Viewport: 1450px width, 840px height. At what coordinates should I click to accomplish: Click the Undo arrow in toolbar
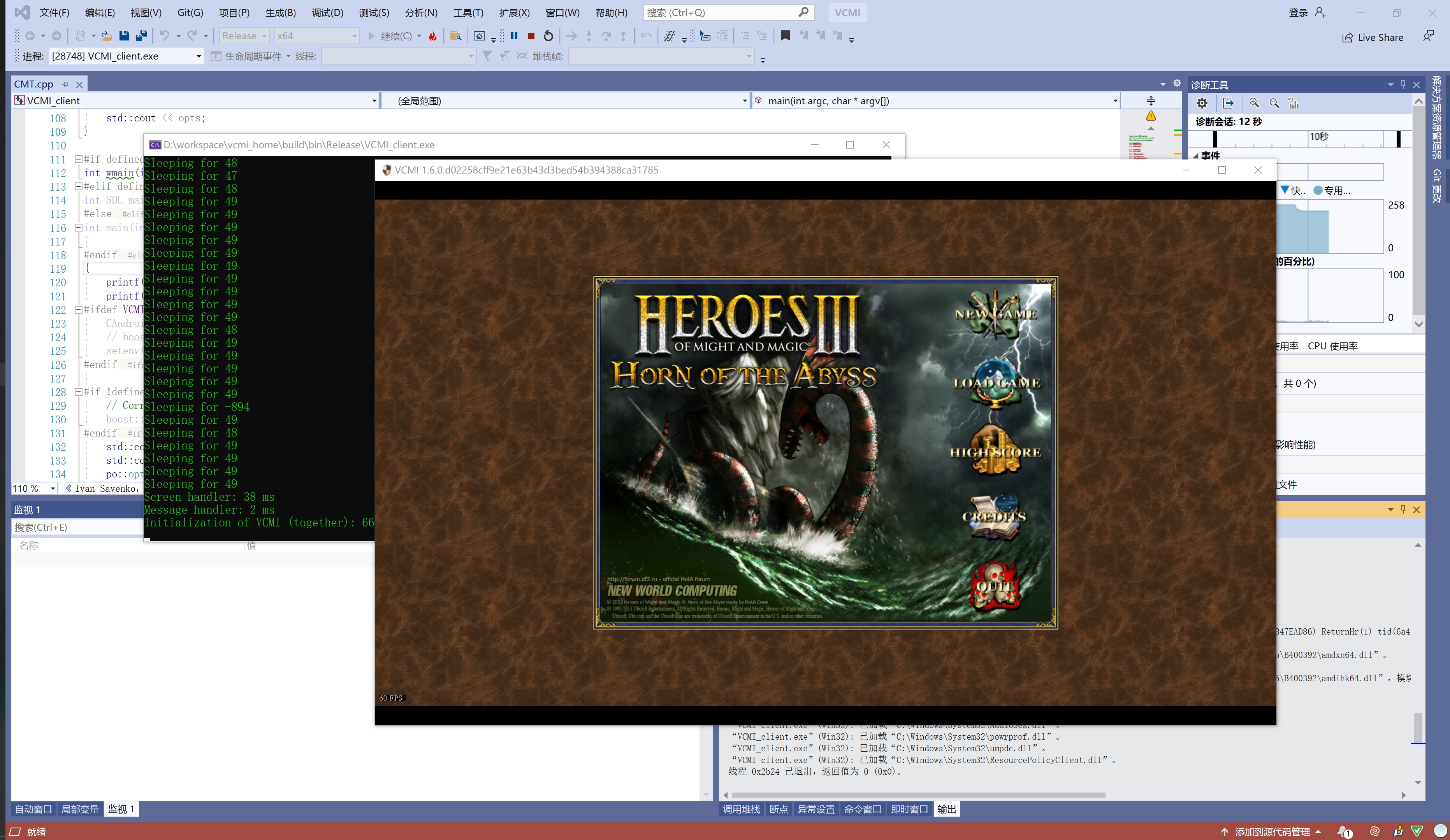(x=165, y=36)
